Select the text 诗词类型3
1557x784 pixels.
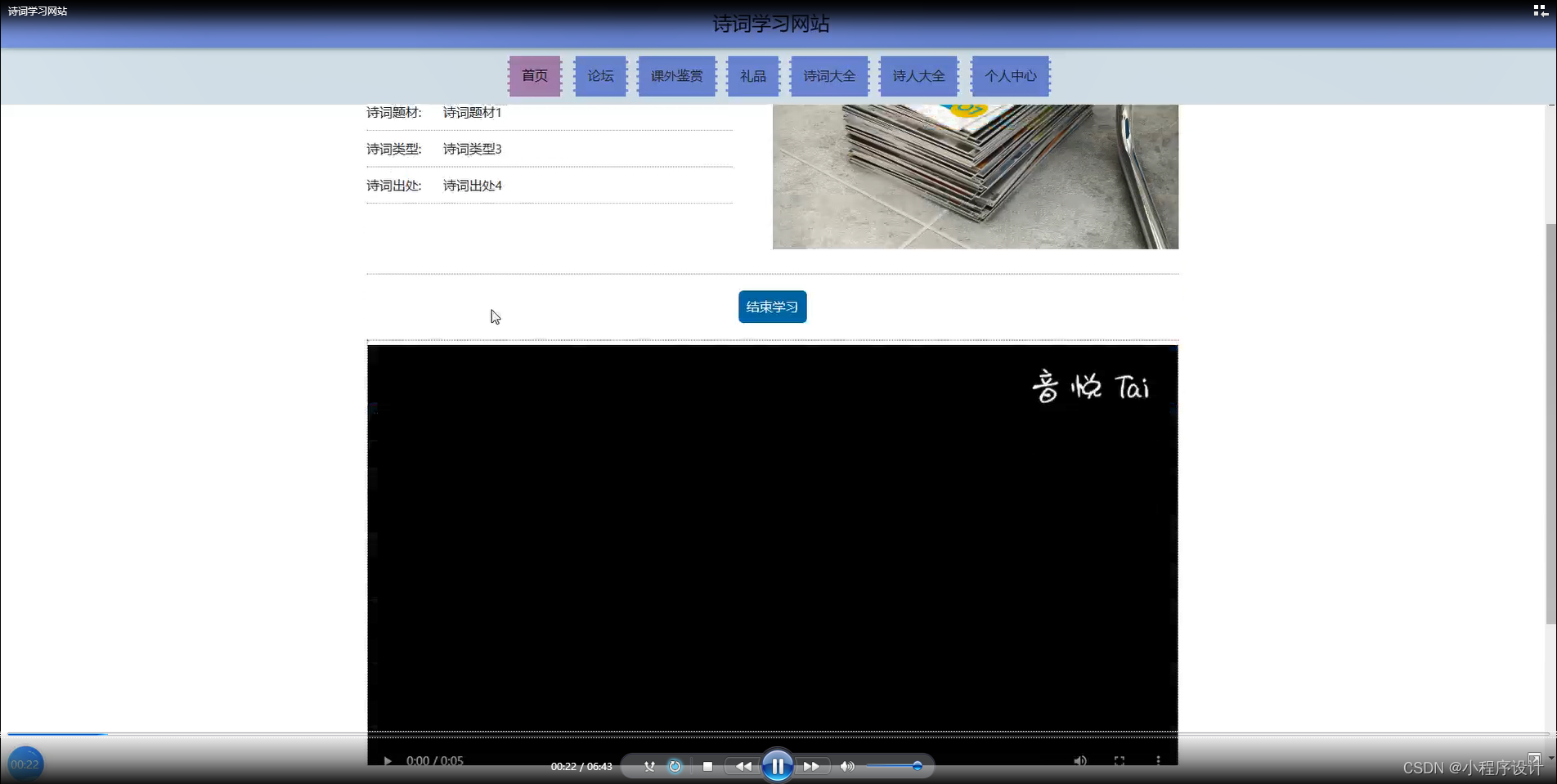point(472,149)
